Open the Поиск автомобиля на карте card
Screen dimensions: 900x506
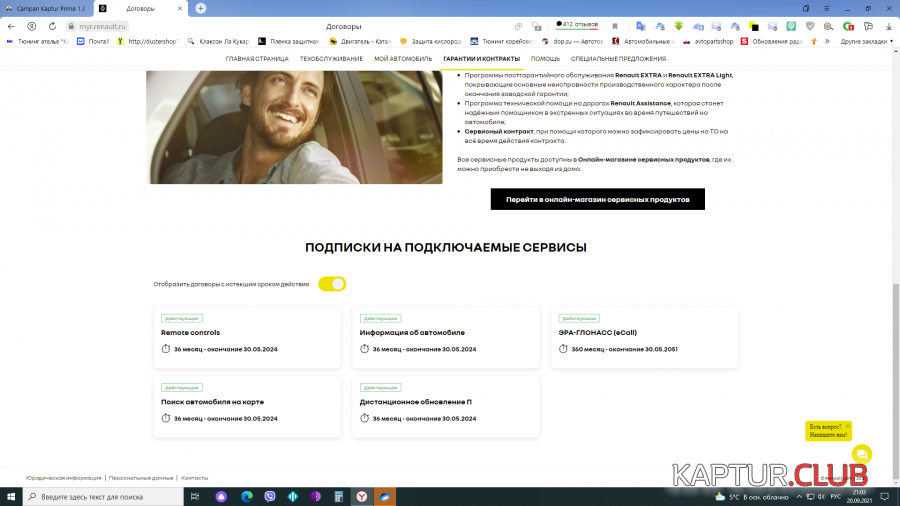coord(247,406)
